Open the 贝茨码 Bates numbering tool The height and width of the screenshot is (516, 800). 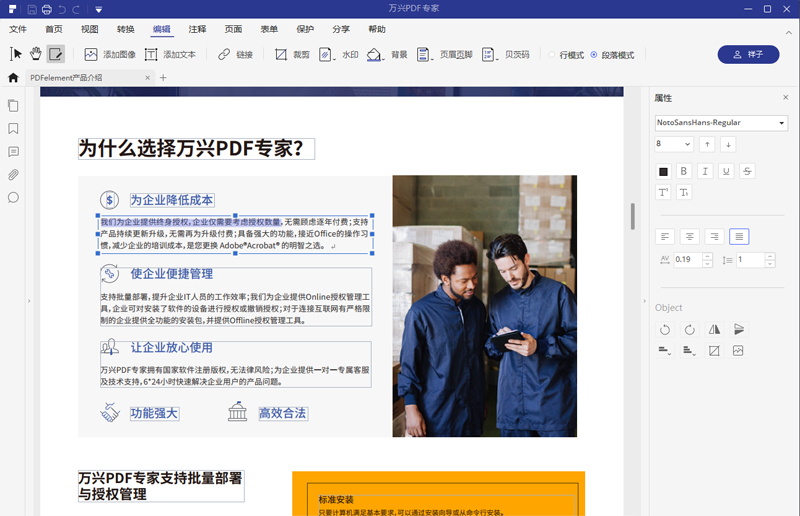pyautogui.click(x=506, y=54)
